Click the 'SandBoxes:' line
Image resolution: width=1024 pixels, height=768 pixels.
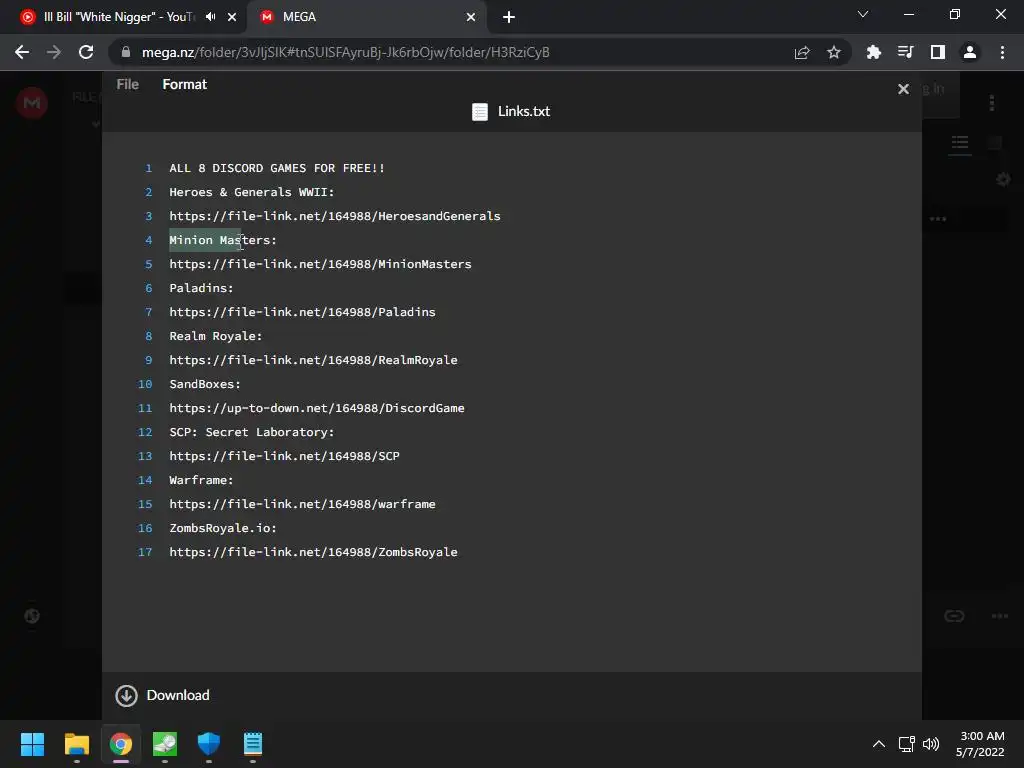pyautogui.click(x=205, y=384)
